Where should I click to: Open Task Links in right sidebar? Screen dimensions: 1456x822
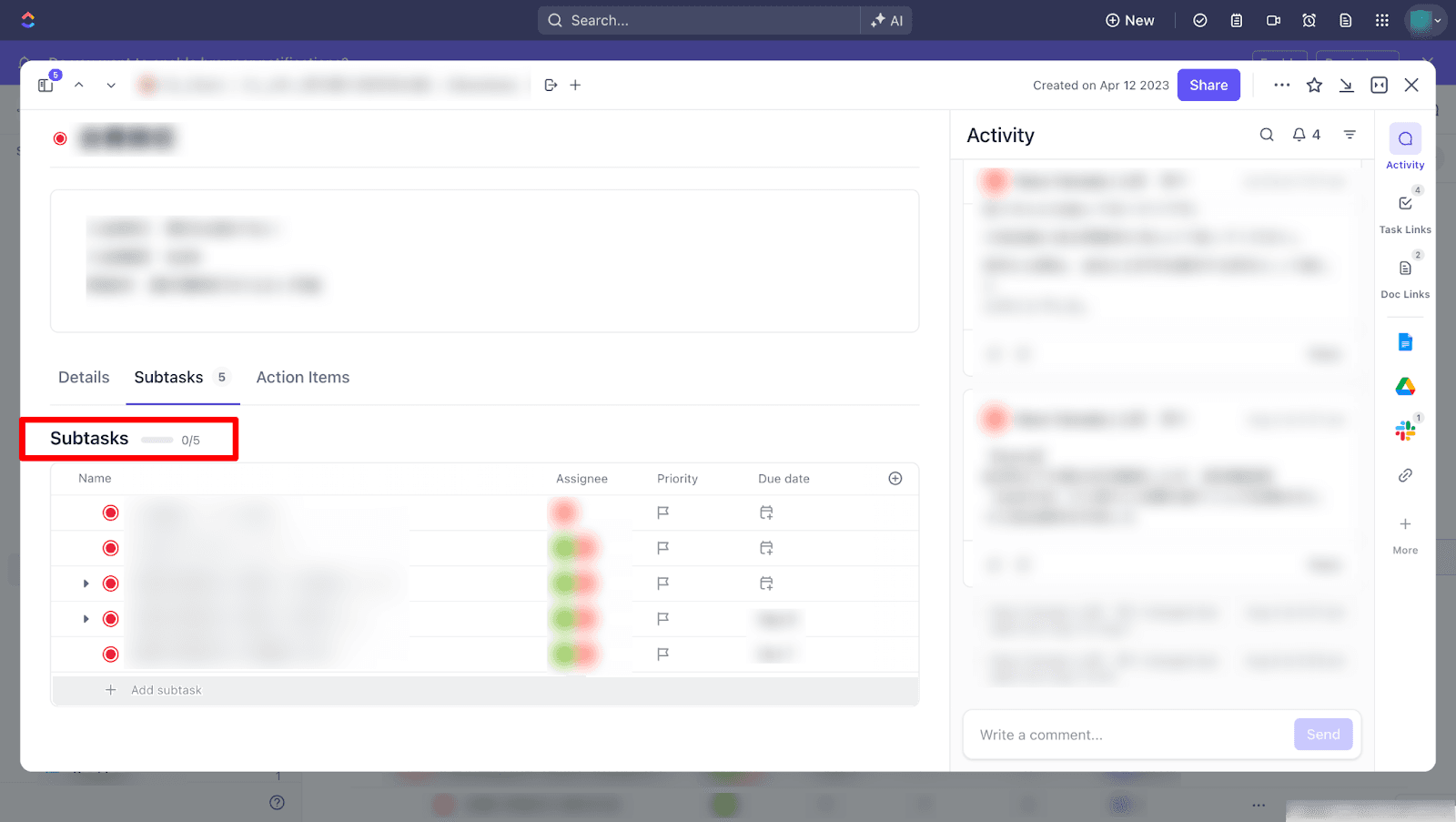click(x=1405, y=211)
